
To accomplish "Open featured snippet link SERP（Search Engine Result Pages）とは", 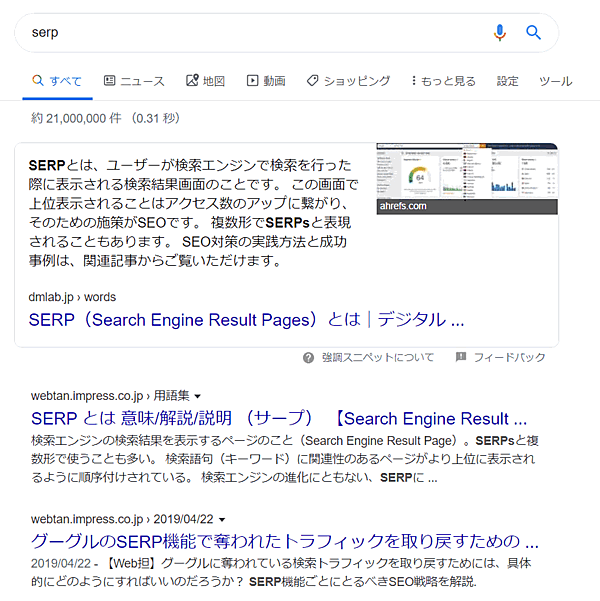I will [246, 320].
